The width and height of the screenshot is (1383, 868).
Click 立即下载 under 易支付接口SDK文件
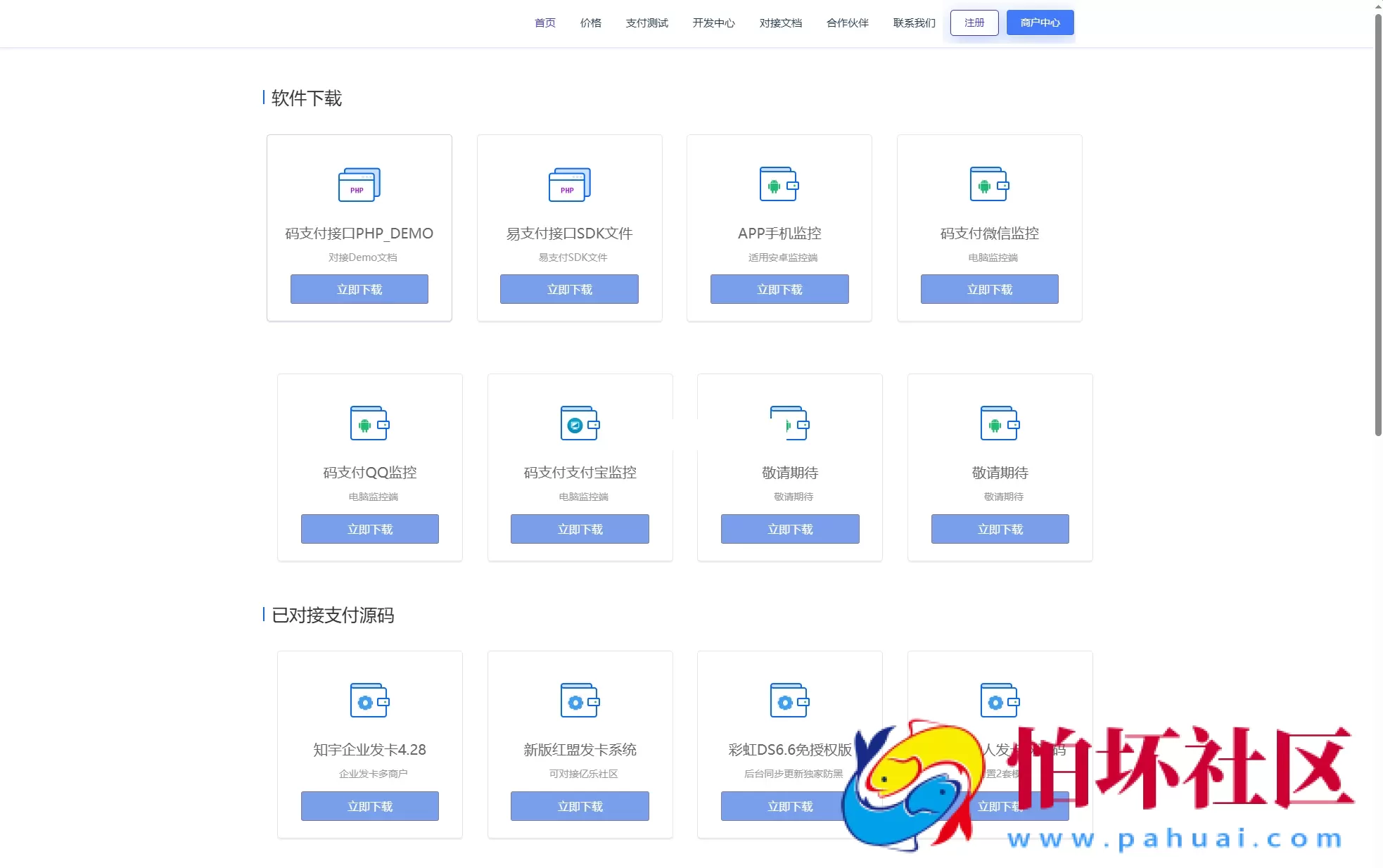click(568, 289)
